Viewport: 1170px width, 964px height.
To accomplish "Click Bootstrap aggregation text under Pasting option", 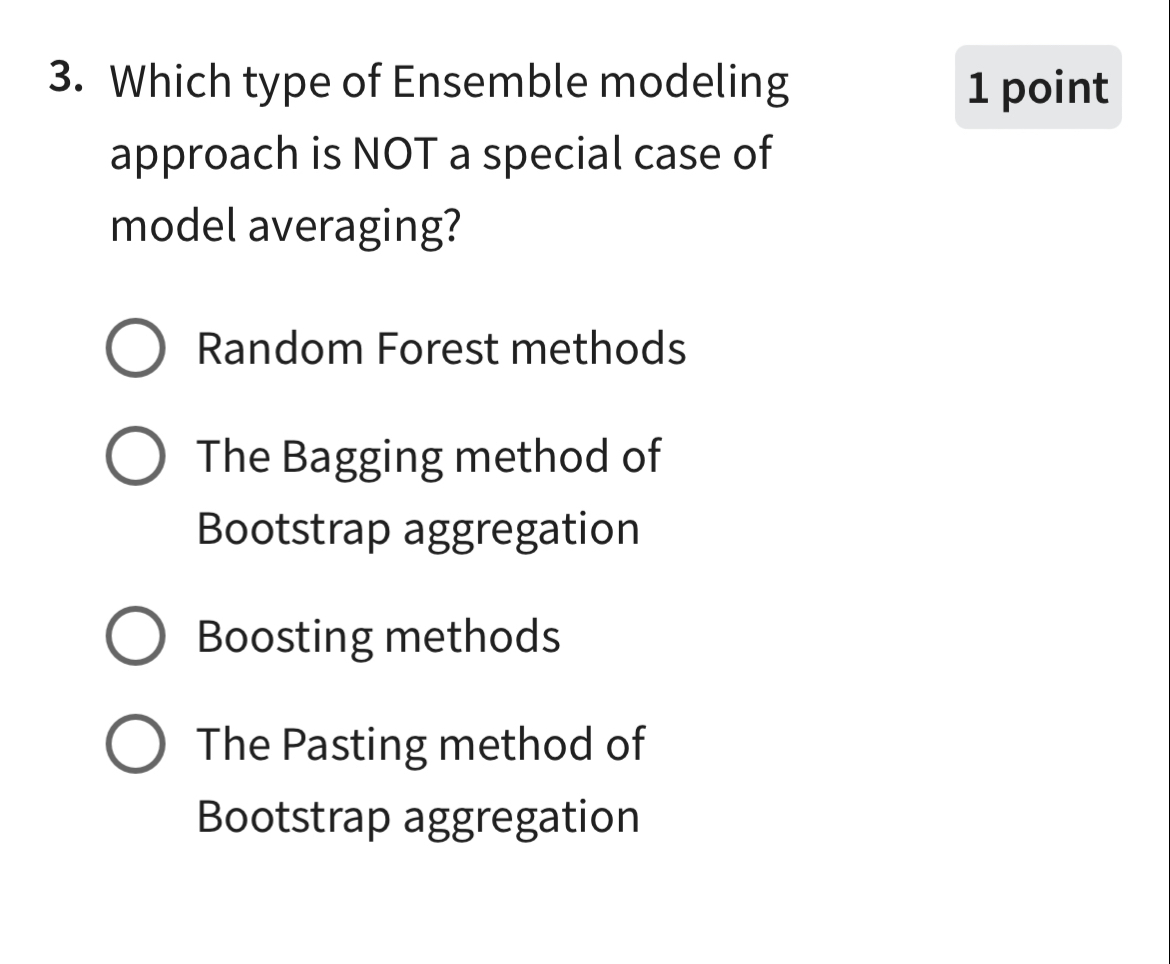I will point(419,817).
